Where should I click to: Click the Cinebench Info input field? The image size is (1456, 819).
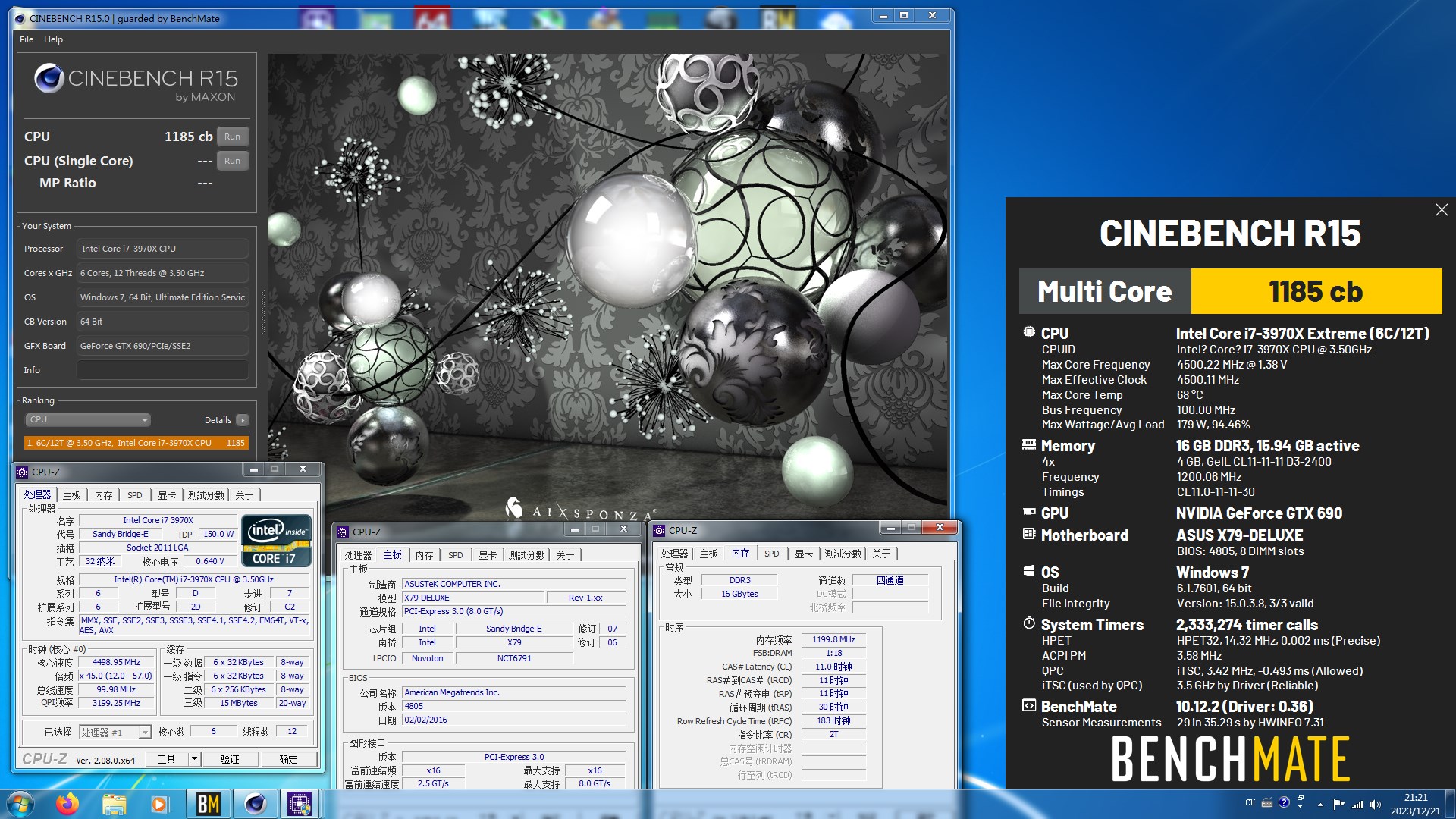[x=162, y=370]
